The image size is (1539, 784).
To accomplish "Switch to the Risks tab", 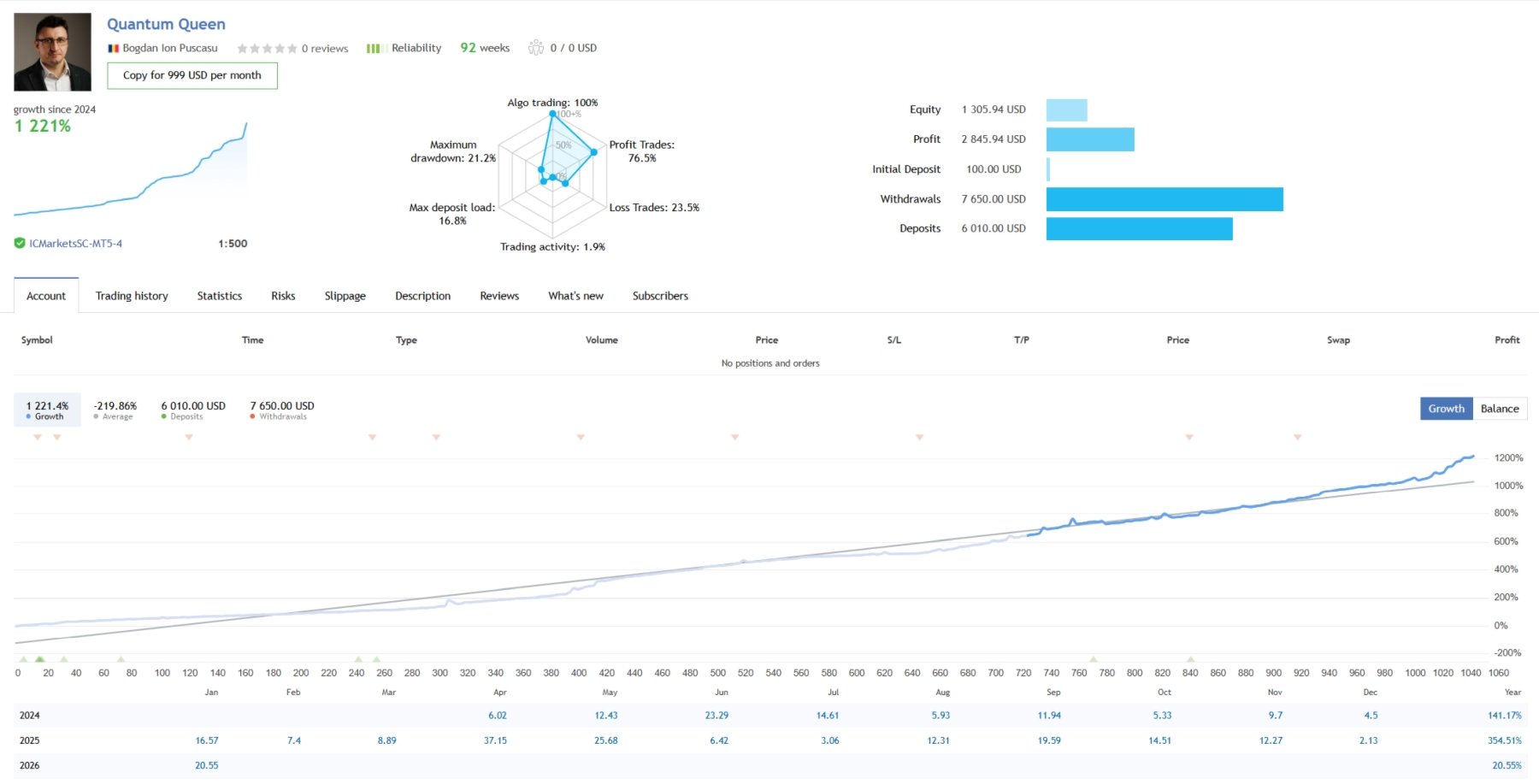I will click(283, 296).
